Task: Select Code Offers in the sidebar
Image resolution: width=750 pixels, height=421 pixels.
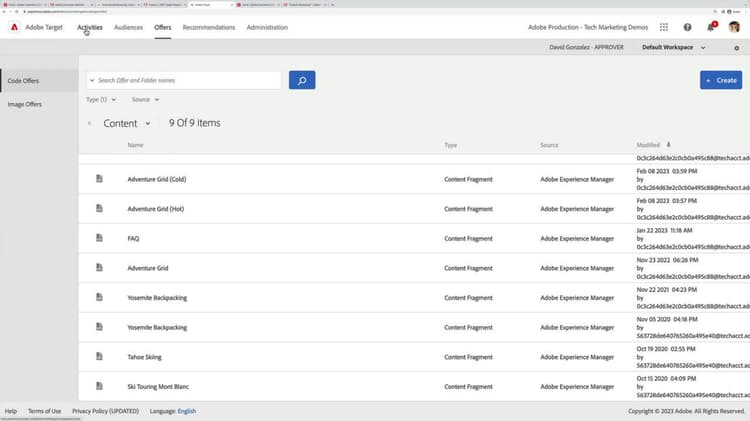Action: tap(39, 81)
